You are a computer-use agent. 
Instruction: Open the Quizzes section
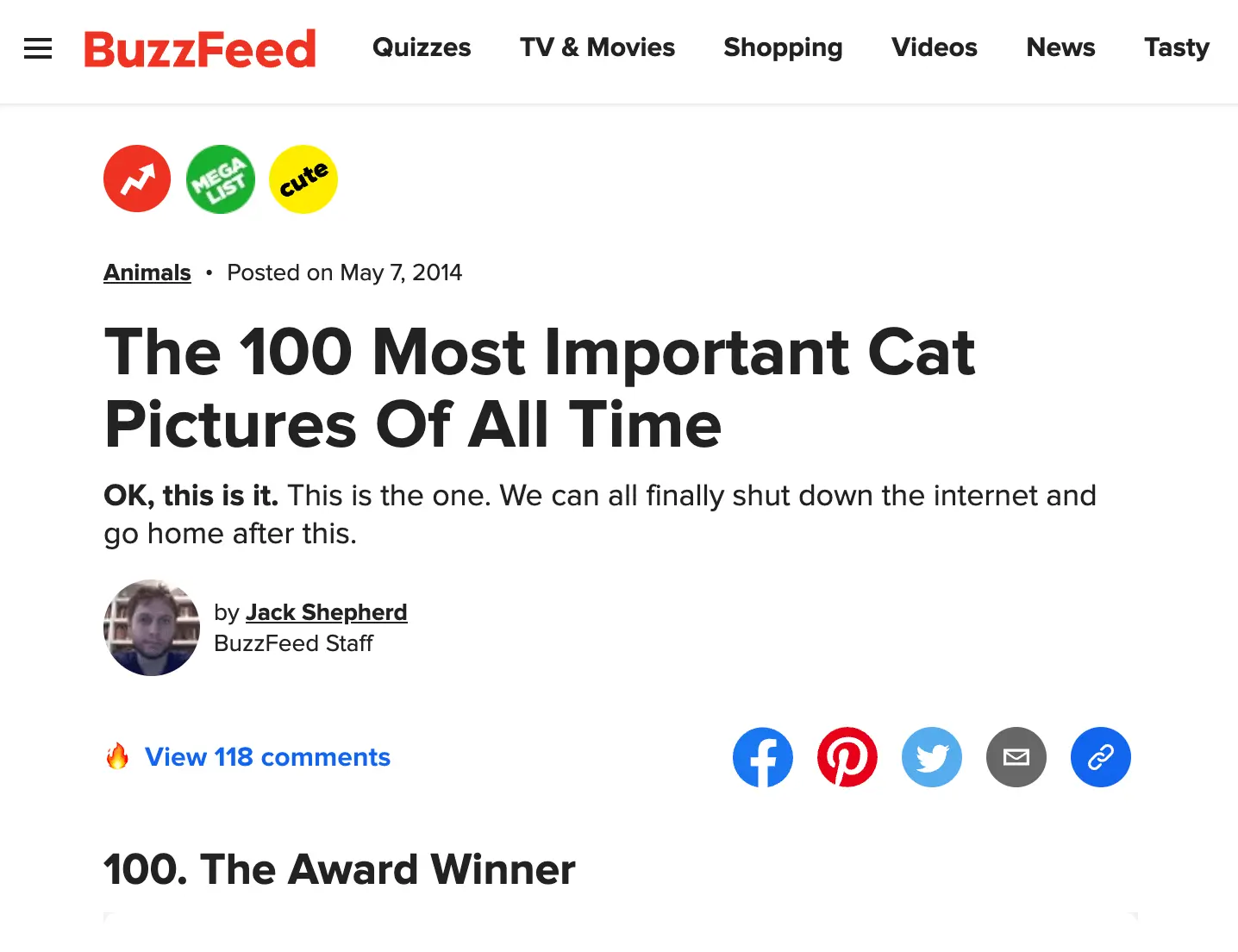click(422, 48)
